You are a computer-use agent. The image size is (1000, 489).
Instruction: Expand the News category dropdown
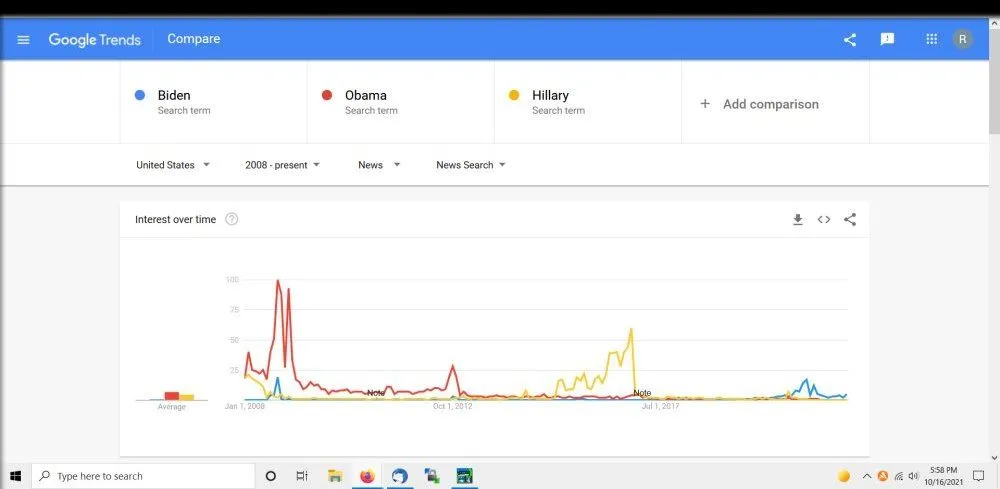[x=379, y=165]
